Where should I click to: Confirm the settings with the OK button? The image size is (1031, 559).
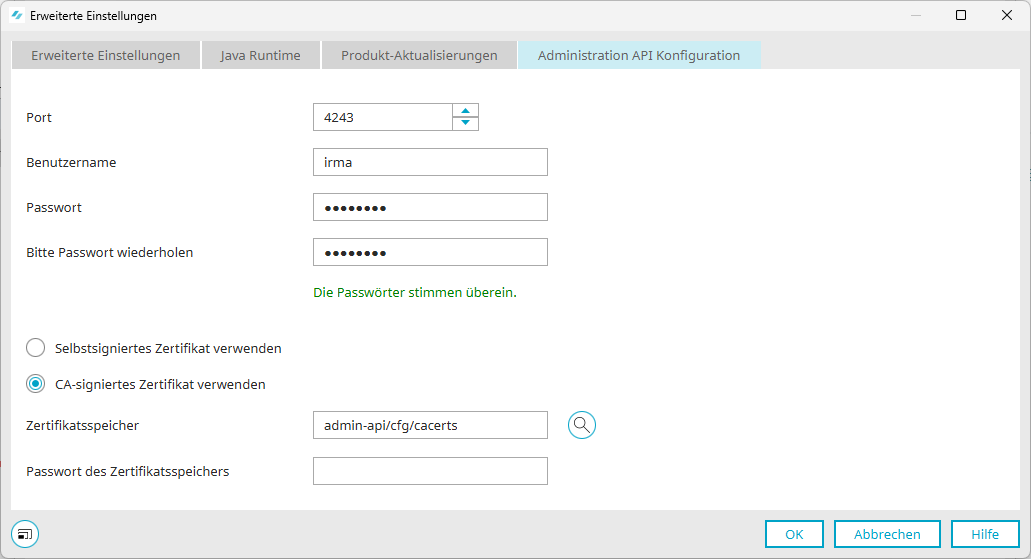click(794, 534)
